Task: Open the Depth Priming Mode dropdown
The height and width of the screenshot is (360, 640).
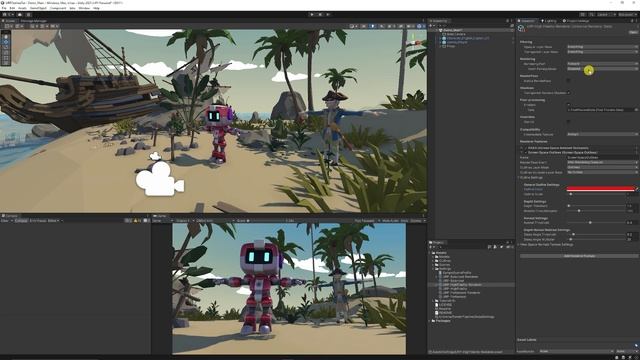Action: [x=602, y=69]
